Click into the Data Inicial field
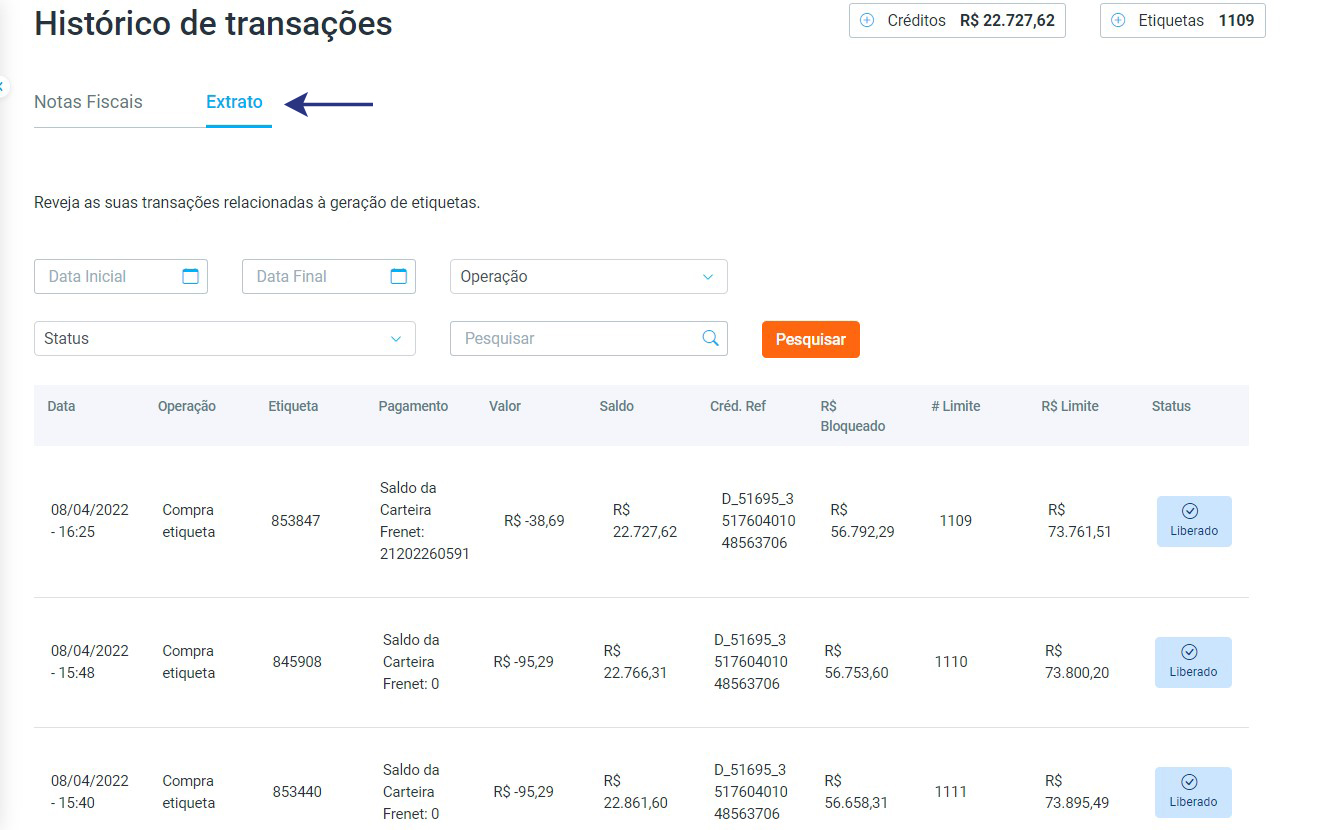The height and width of the screenshot is (830, 1322). [110, 277]
